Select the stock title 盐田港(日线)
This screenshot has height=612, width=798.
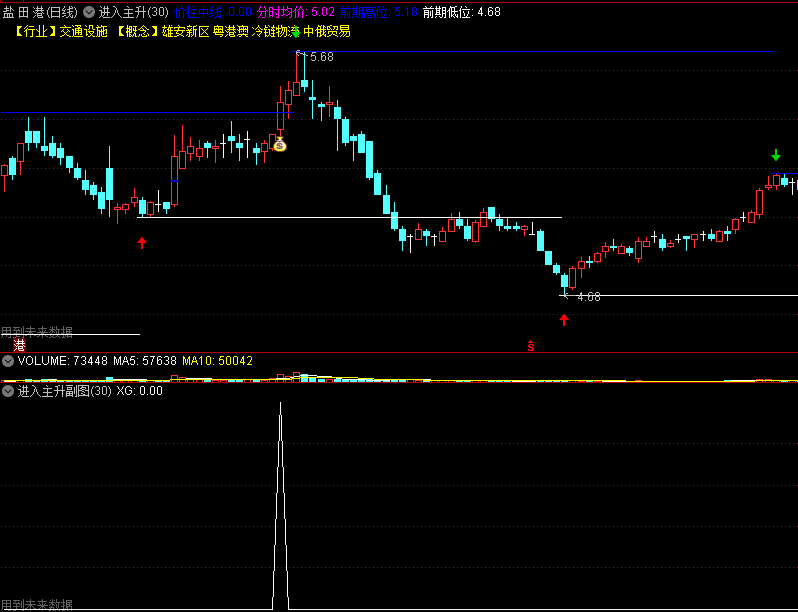[40, 12]
